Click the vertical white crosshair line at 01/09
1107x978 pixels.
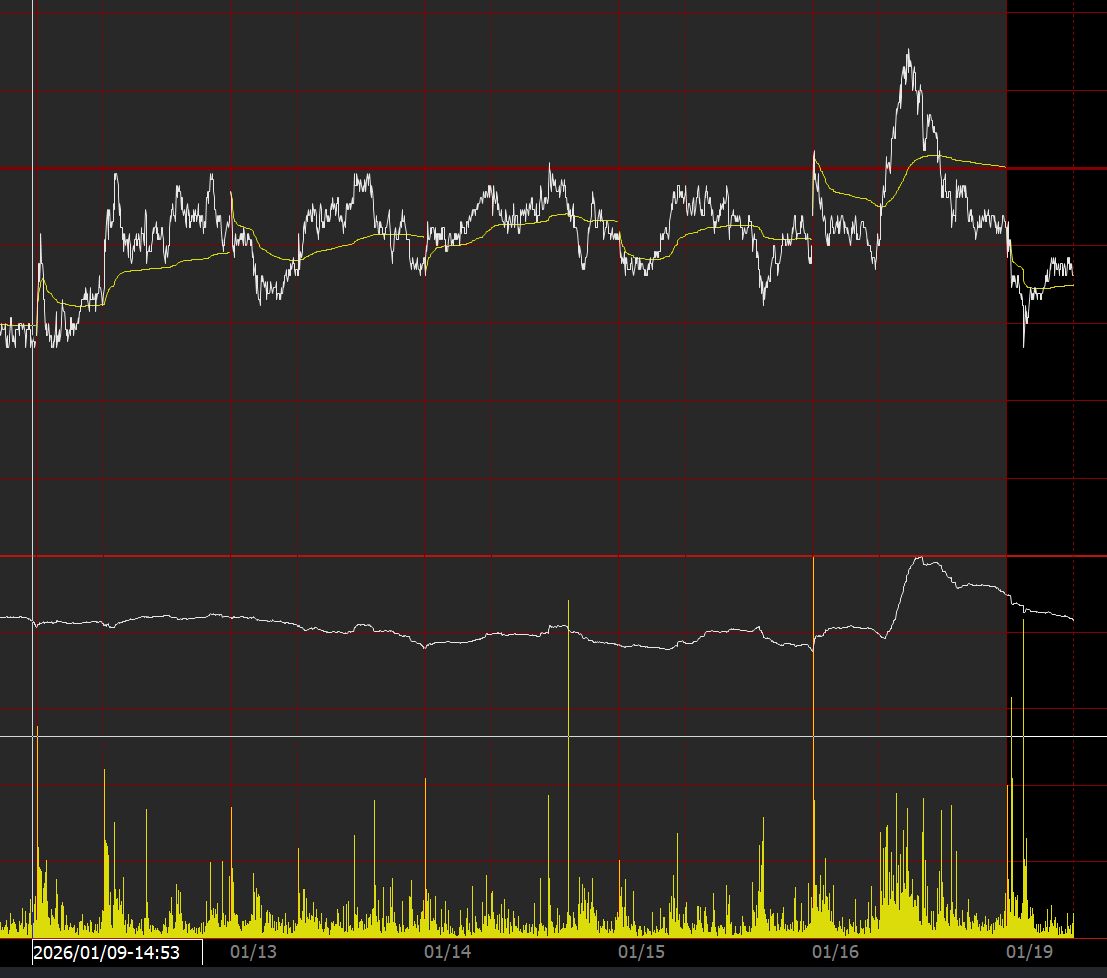pos(34,450)
